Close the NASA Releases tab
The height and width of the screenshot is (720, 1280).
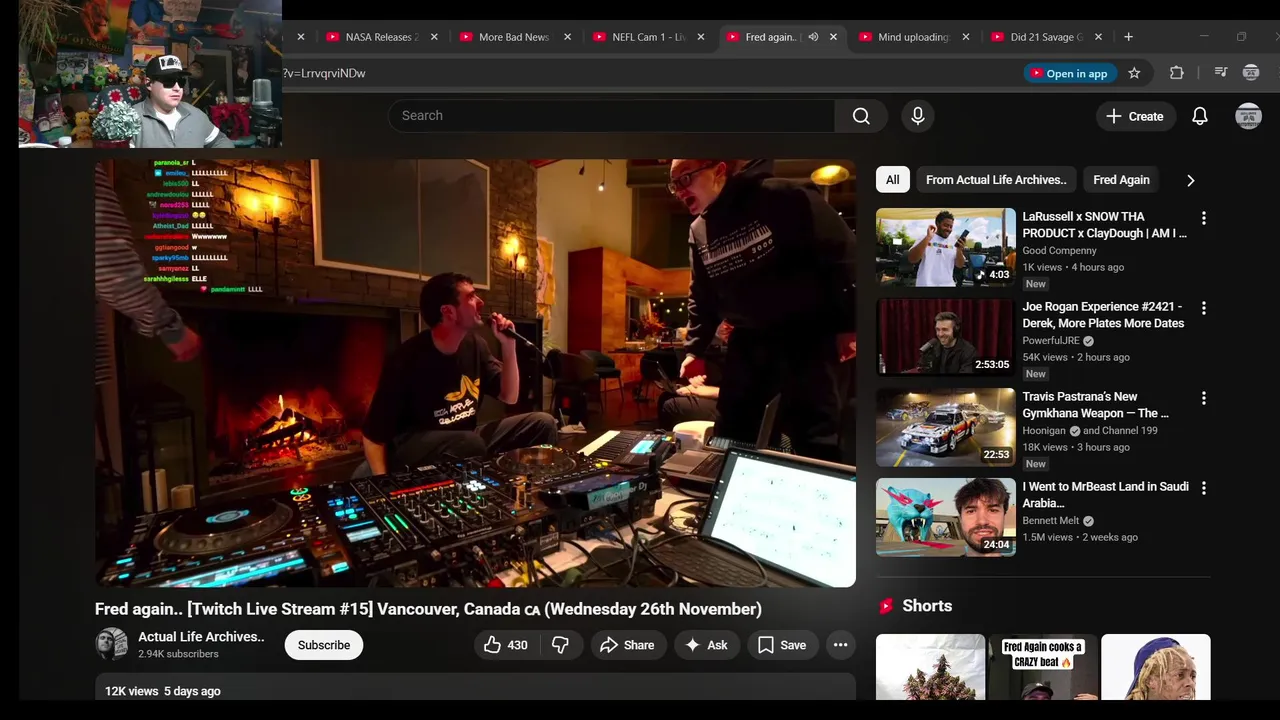click(x=434, y=37)
